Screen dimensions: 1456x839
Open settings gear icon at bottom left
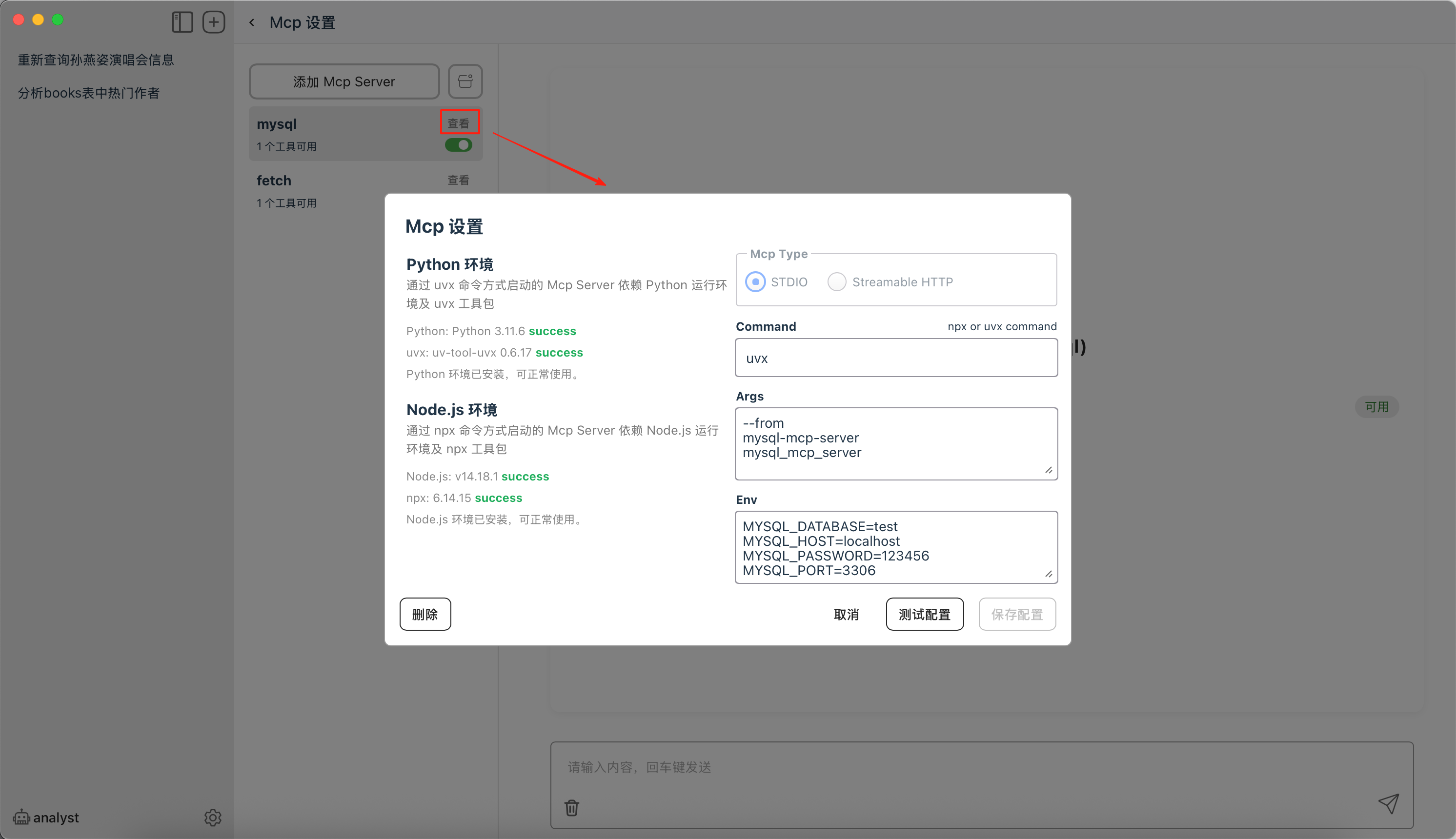tap(213, 817)
